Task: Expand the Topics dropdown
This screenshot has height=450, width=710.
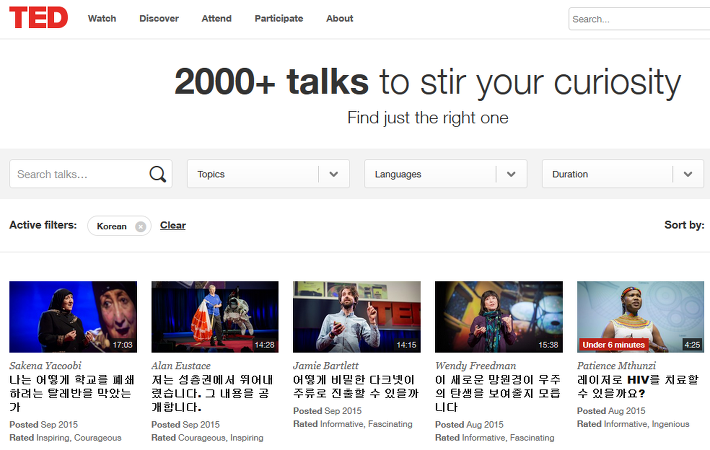Action: [269, 174]
